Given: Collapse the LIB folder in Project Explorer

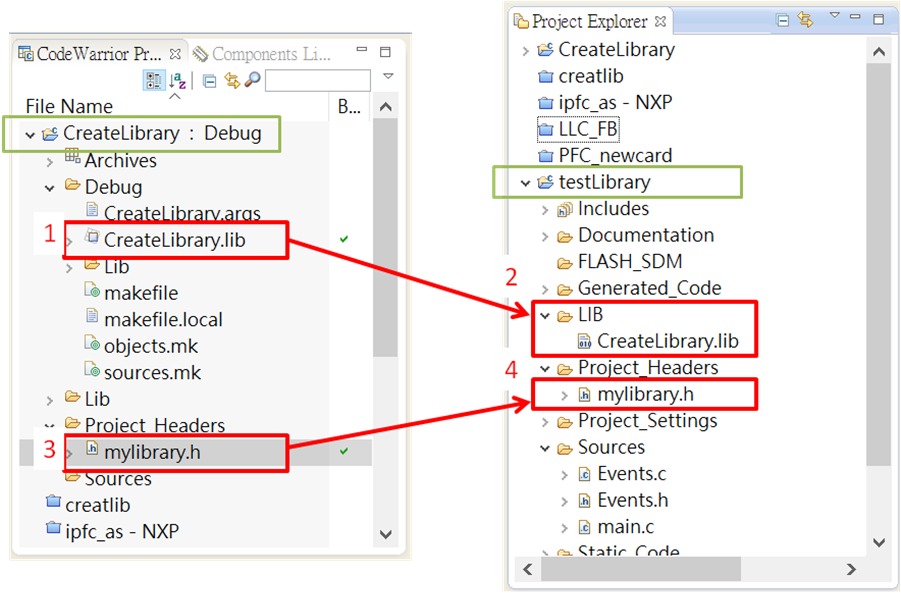Looking at the screenshot, I should 545,315.
